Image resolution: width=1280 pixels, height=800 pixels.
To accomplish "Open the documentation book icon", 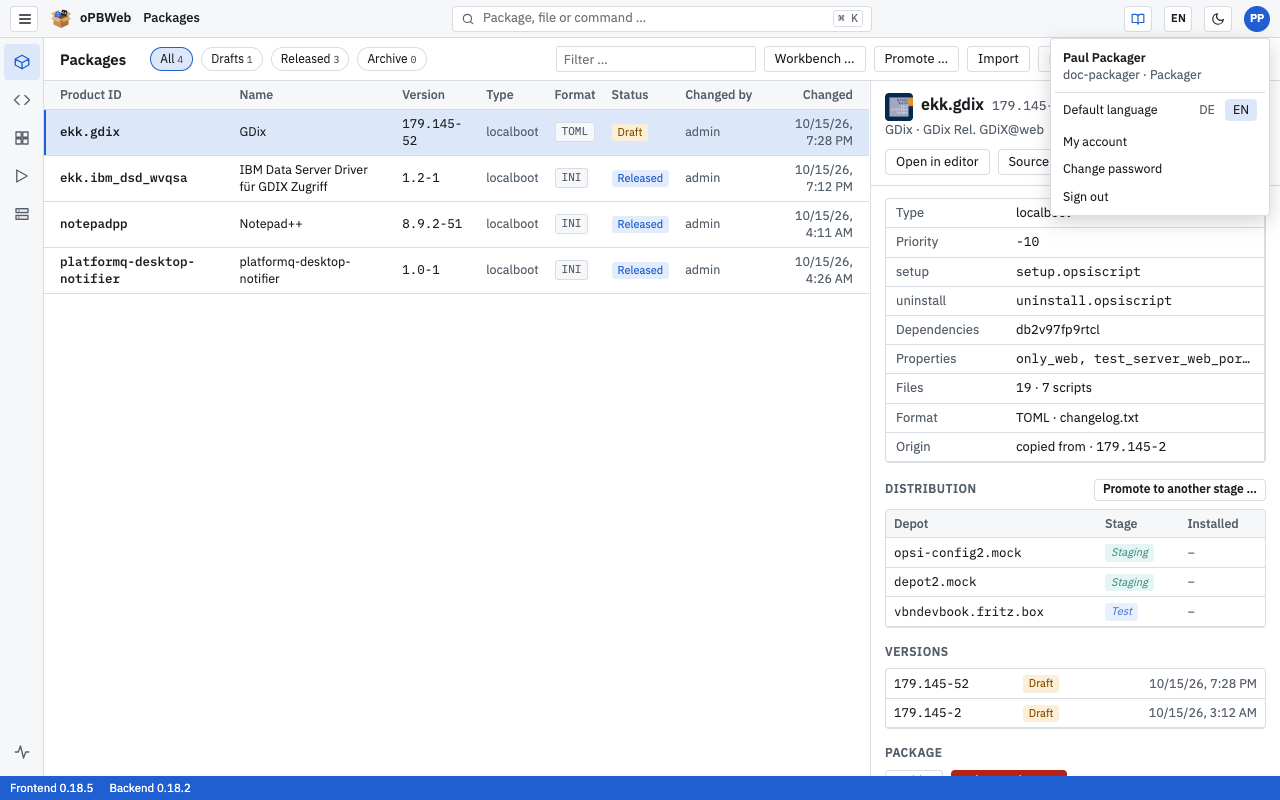I will coord(1138,18).
